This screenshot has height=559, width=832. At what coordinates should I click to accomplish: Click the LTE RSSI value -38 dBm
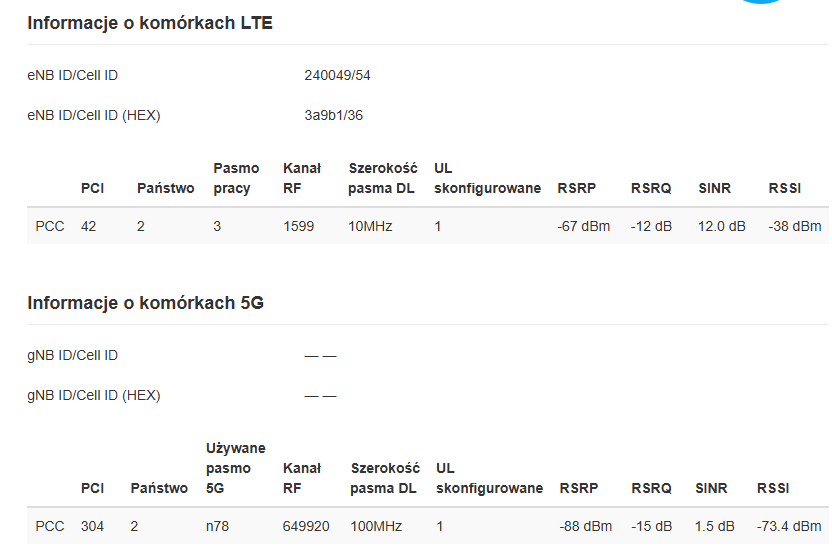pos(794,226)
